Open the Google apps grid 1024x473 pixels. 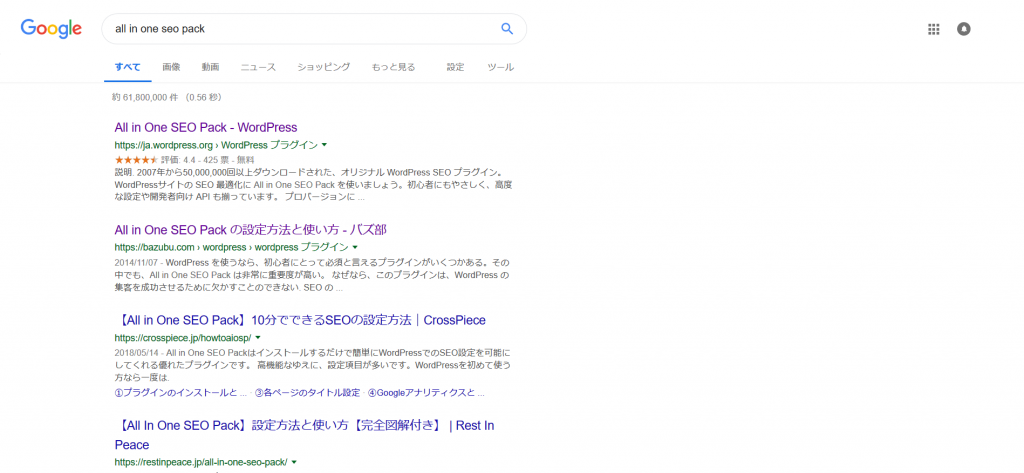pos(933,29)
